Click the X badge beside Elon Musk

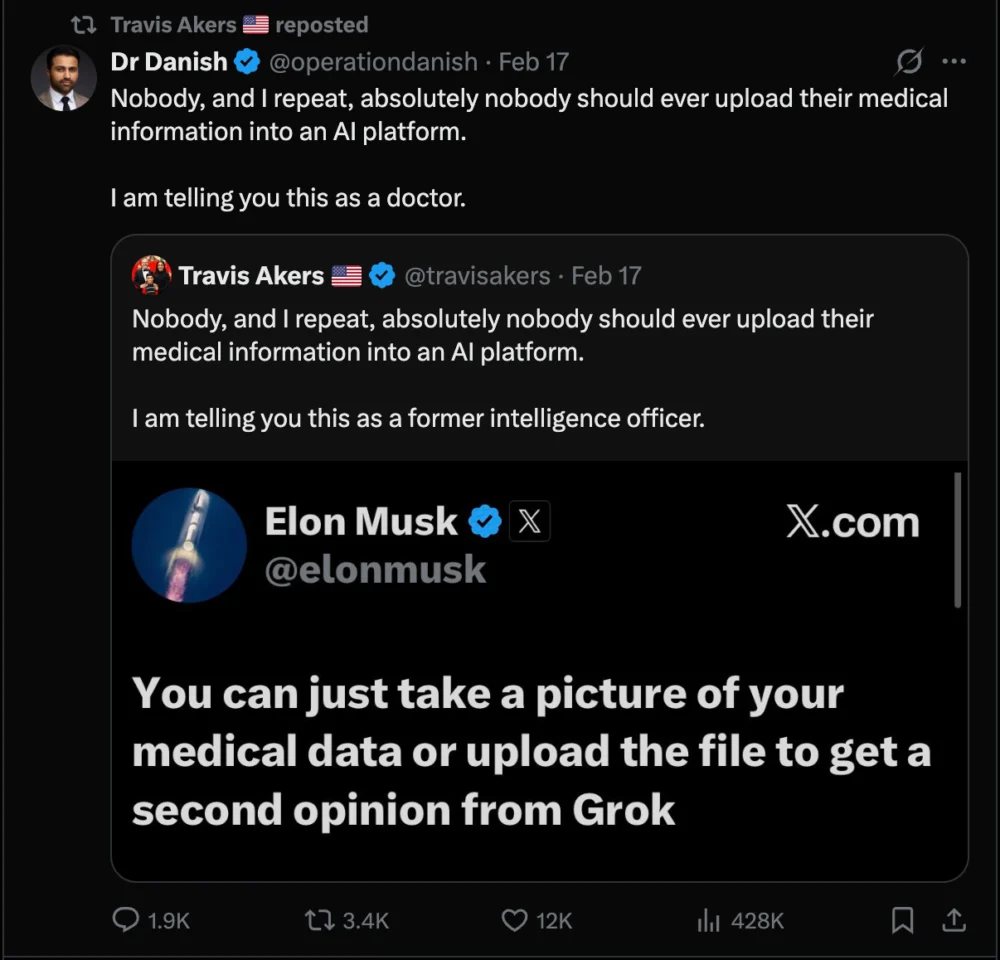(x=530, y=521)
